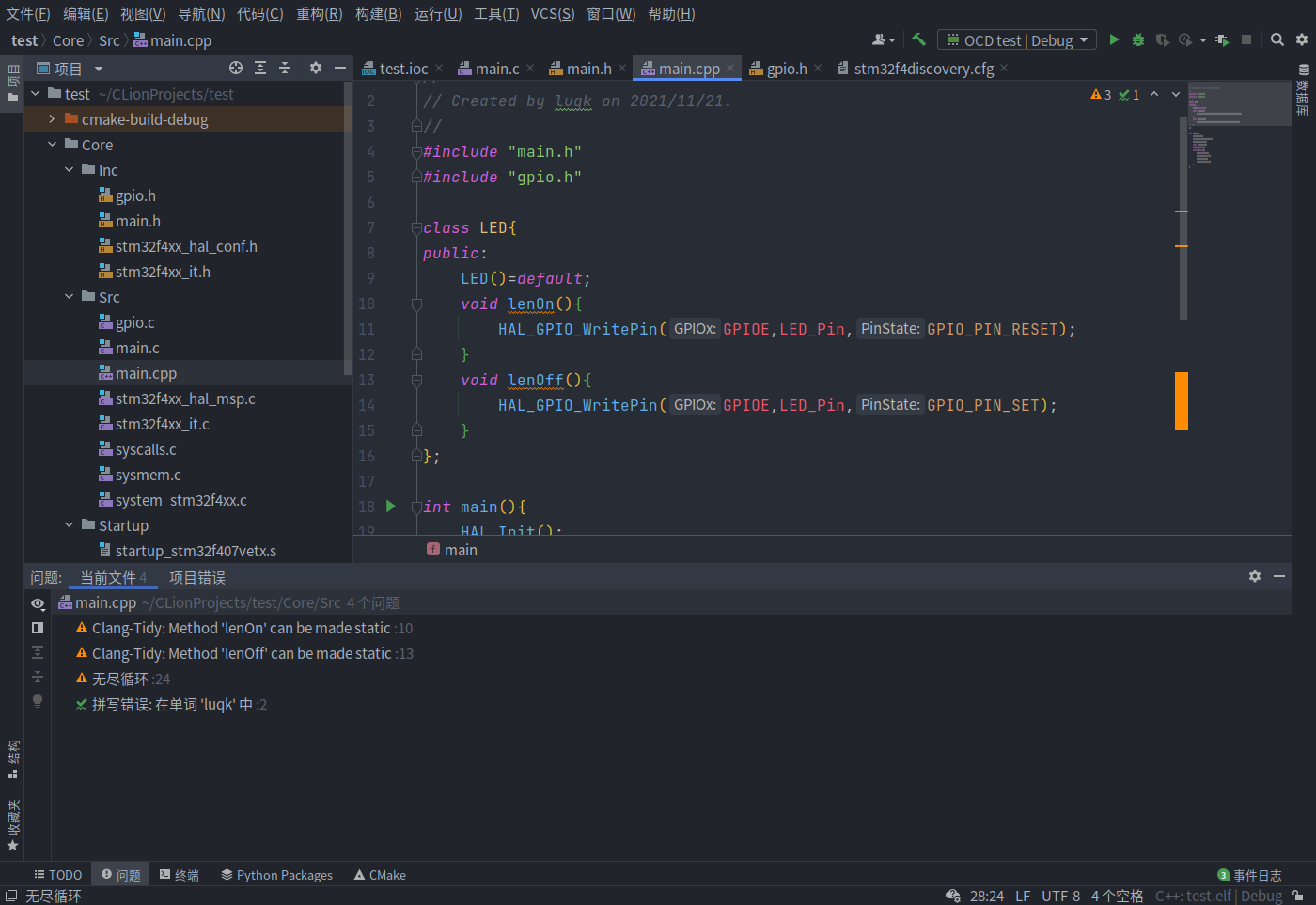Build the project using the hammer icon
This screenshot has width=1316, height=905.
tap(917, 40)
